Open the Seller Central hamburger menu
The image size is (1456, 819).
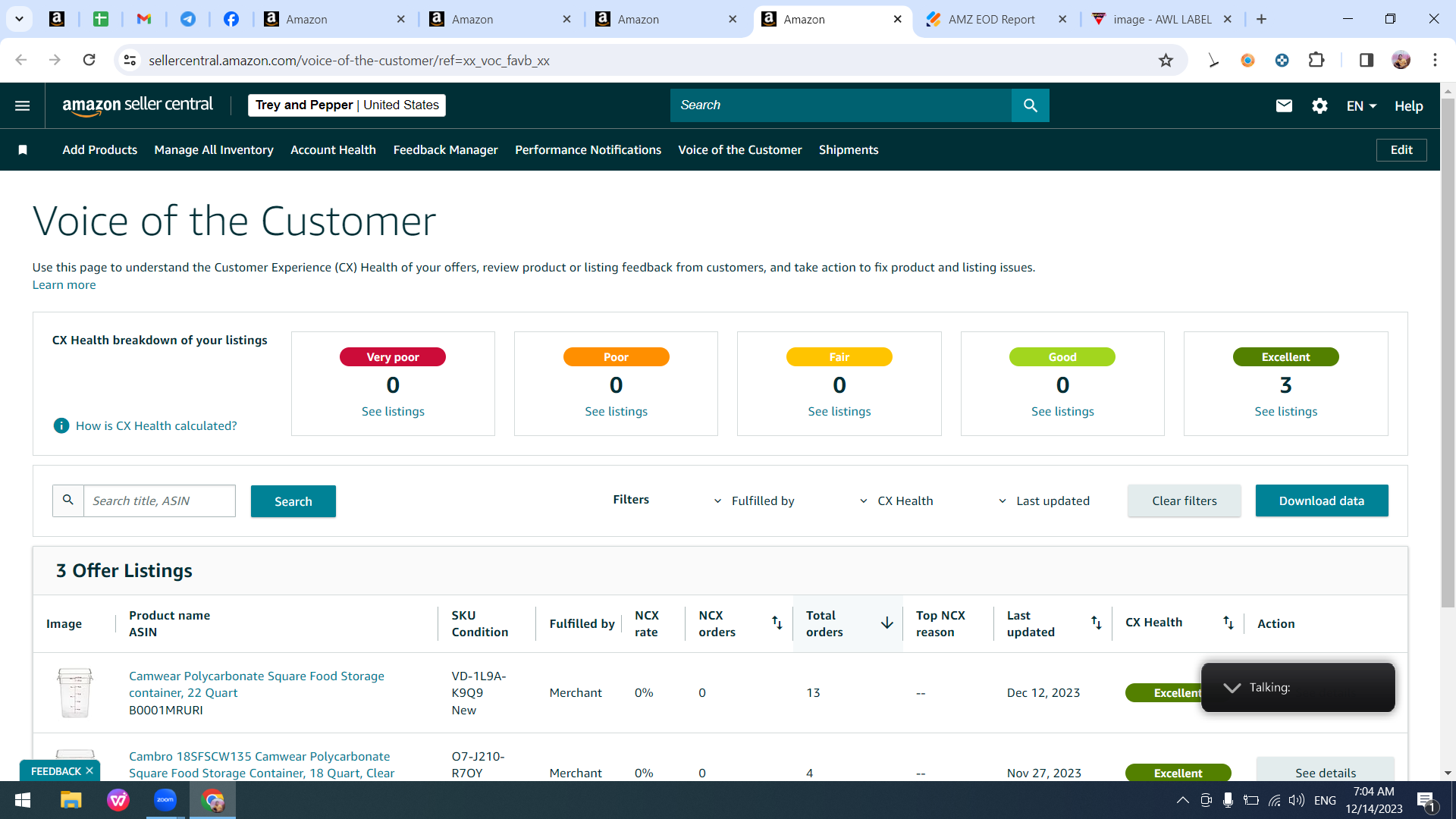pos(23,105)
